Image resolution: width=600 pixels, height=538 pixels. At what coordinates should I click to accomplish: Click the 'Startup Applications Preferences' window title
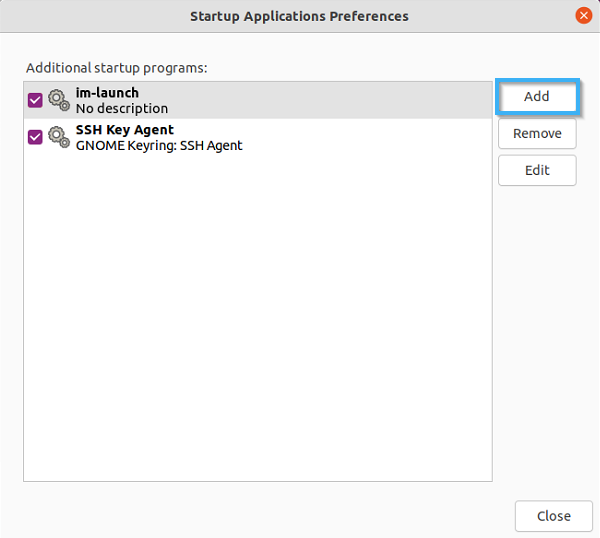coord(299,16)
